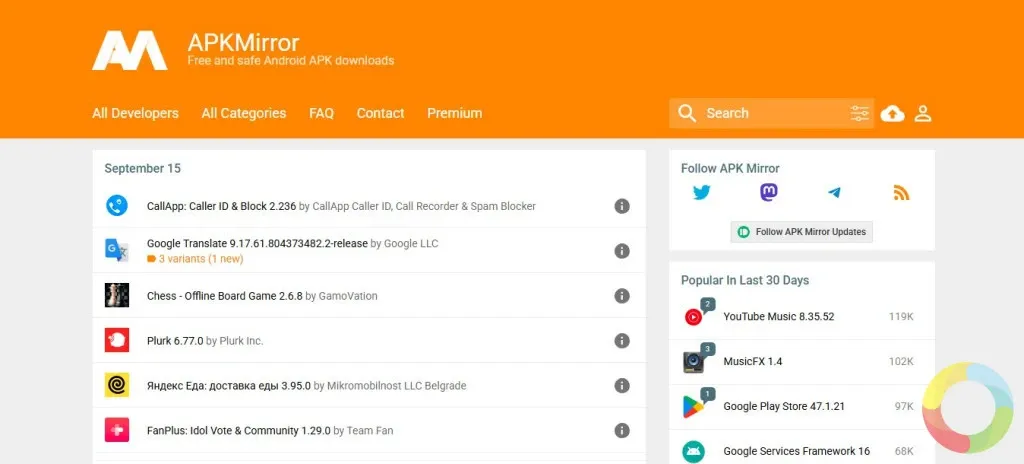Click the Plurk Inc. developer name

pos(242,340)
